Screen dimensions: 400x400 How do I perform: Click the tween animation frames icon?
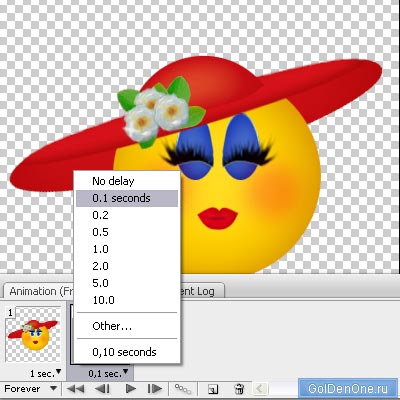tap(183, 389)
